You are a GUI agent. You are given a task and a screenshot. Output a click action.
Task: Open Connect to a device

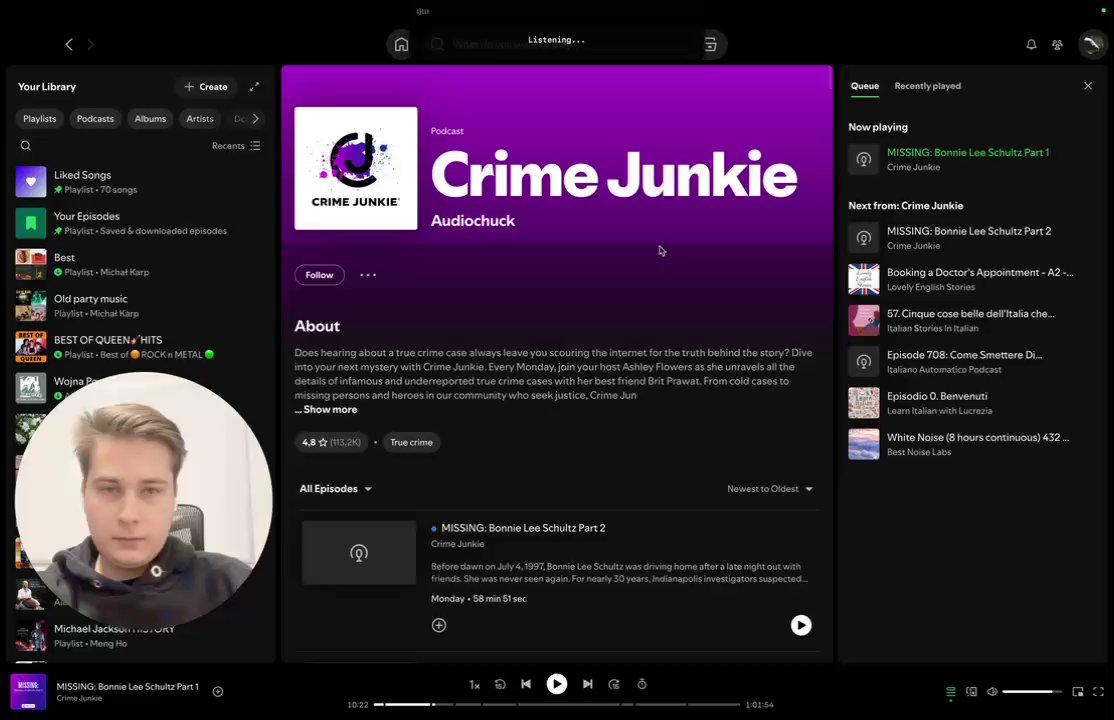[x=971, y=692]
